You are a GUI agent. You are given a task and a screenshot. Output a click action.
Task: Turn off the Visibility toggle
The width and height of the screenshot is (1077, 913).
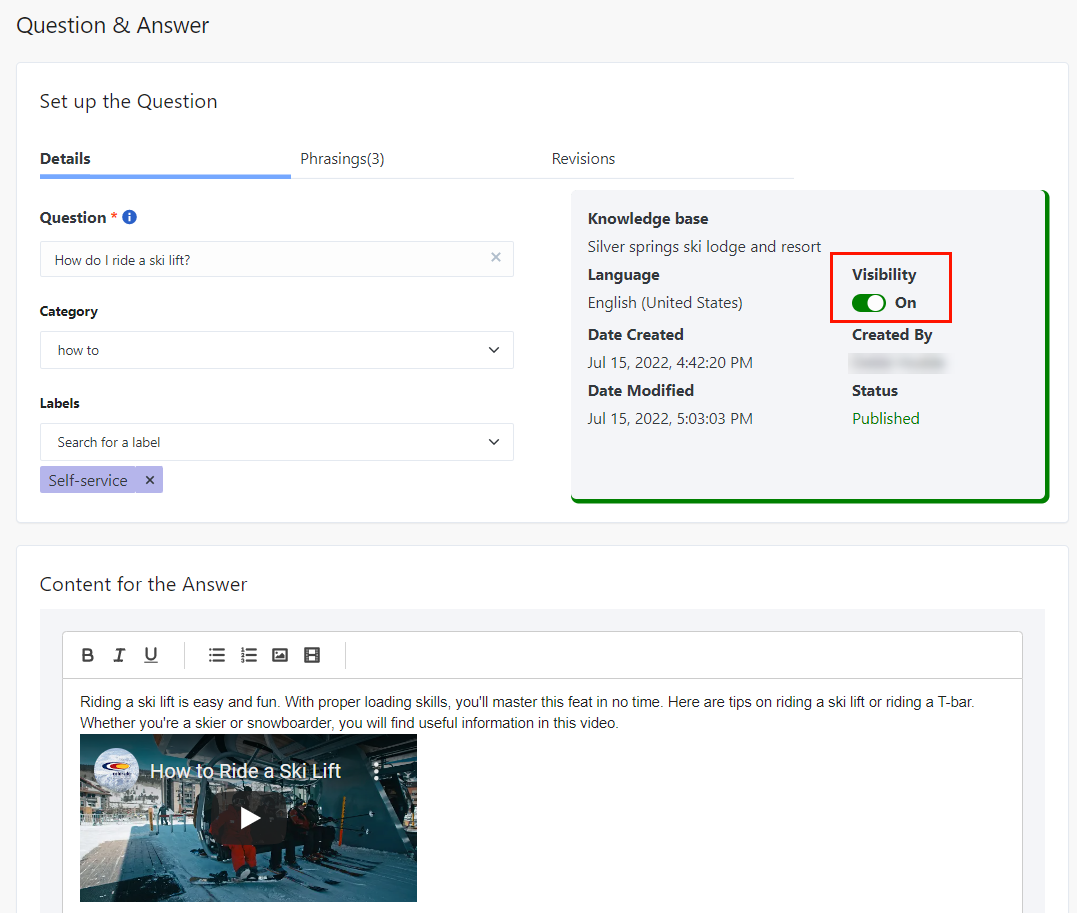pos(869,303)
